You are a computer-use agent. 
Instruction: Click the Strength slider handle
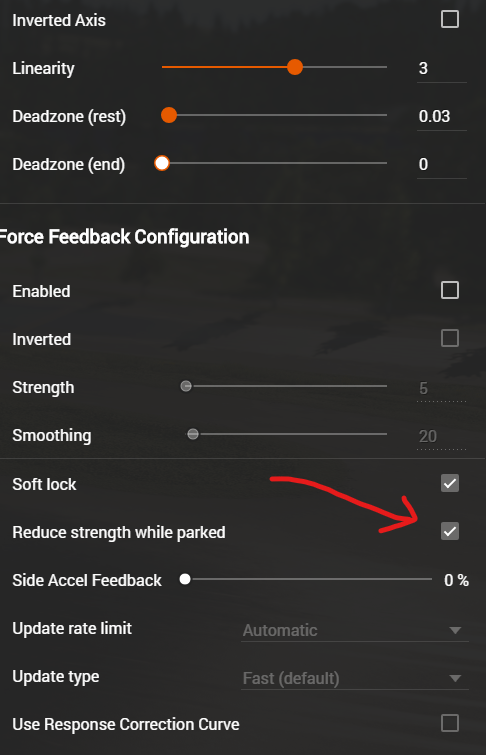(x=186, y=386)
